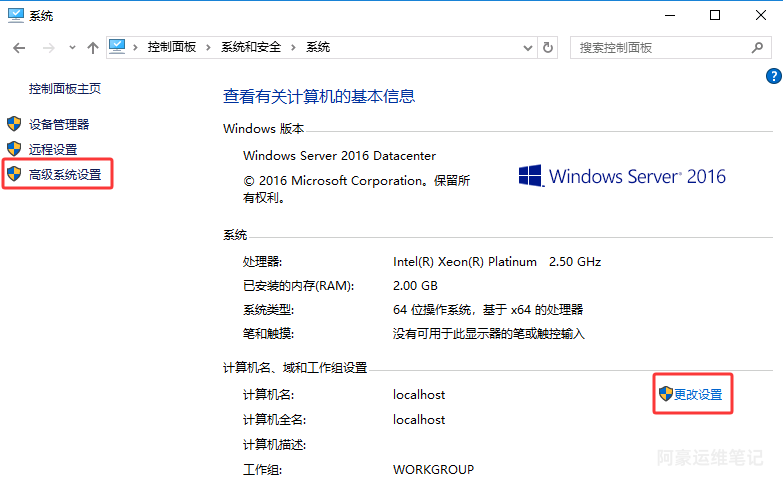Click the 已安装的内存(RAM): label
This screenshot has height=484, width=783.
298,286
